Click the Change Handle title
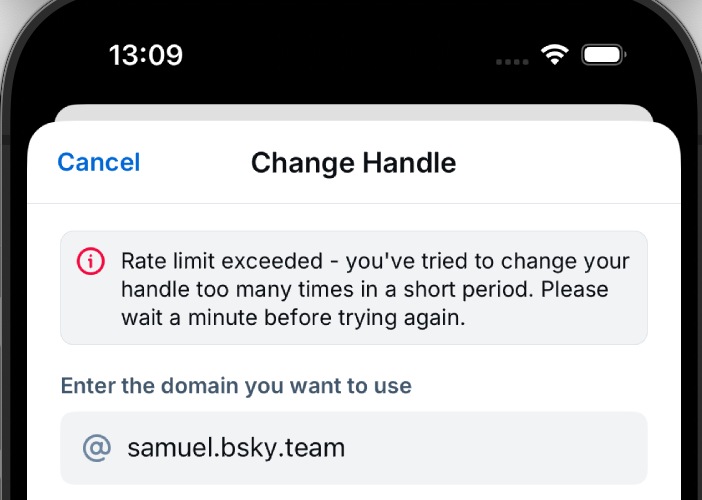Viewport: 702px width, 500px height. (x=353, y=162)
